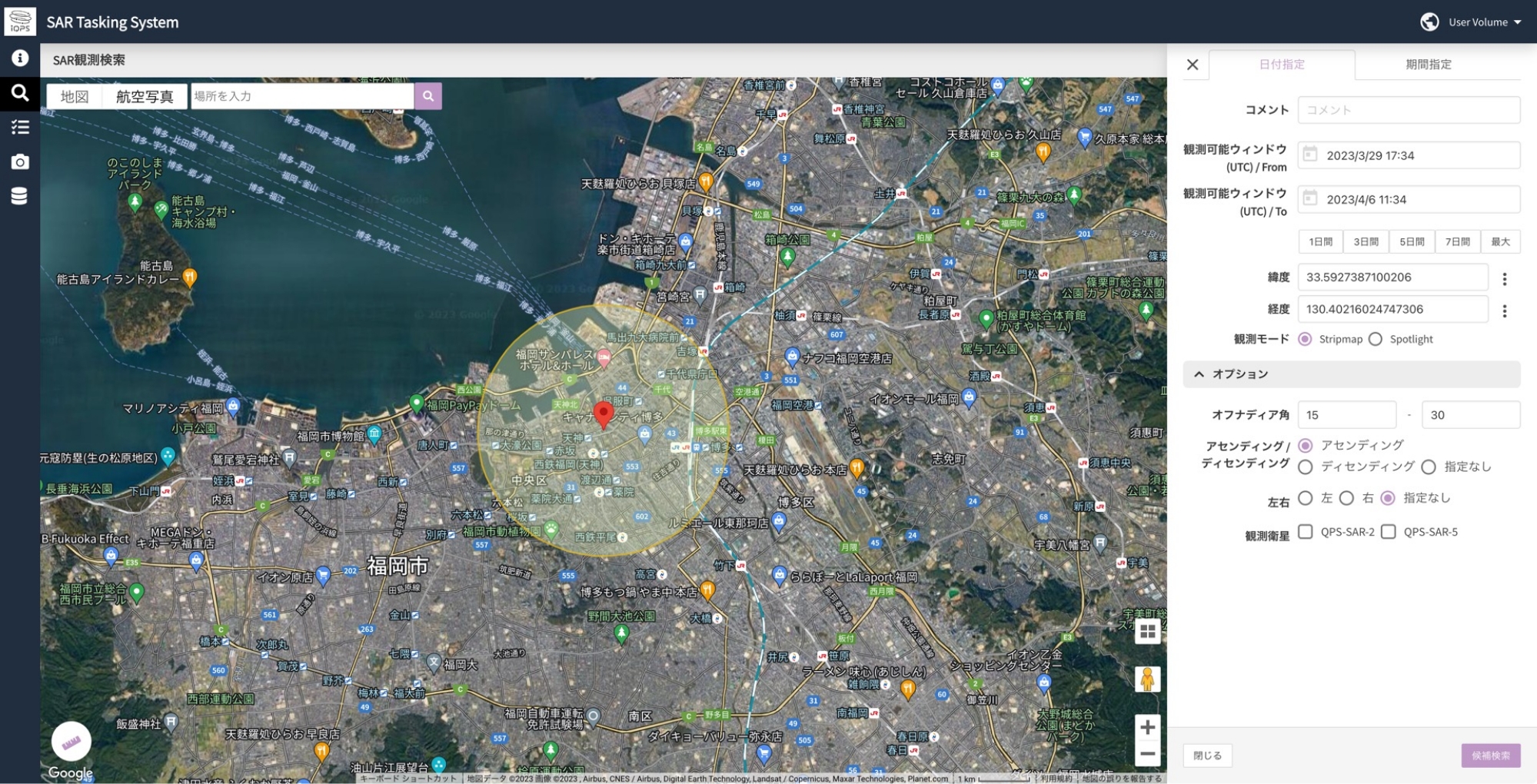Collapse the オプション section
This screenshot has height=784, width=1537.
pos(1351,374)
